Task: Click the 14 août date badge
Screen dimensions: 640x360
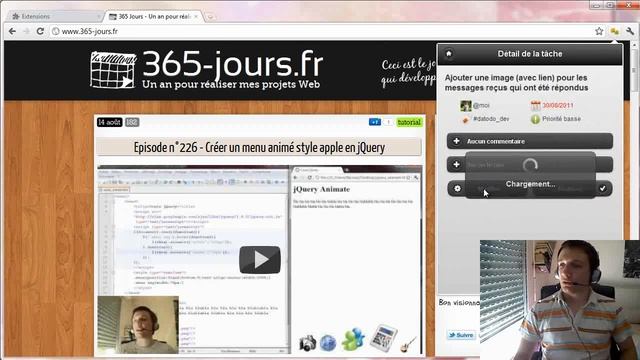Action: point(109,122)
